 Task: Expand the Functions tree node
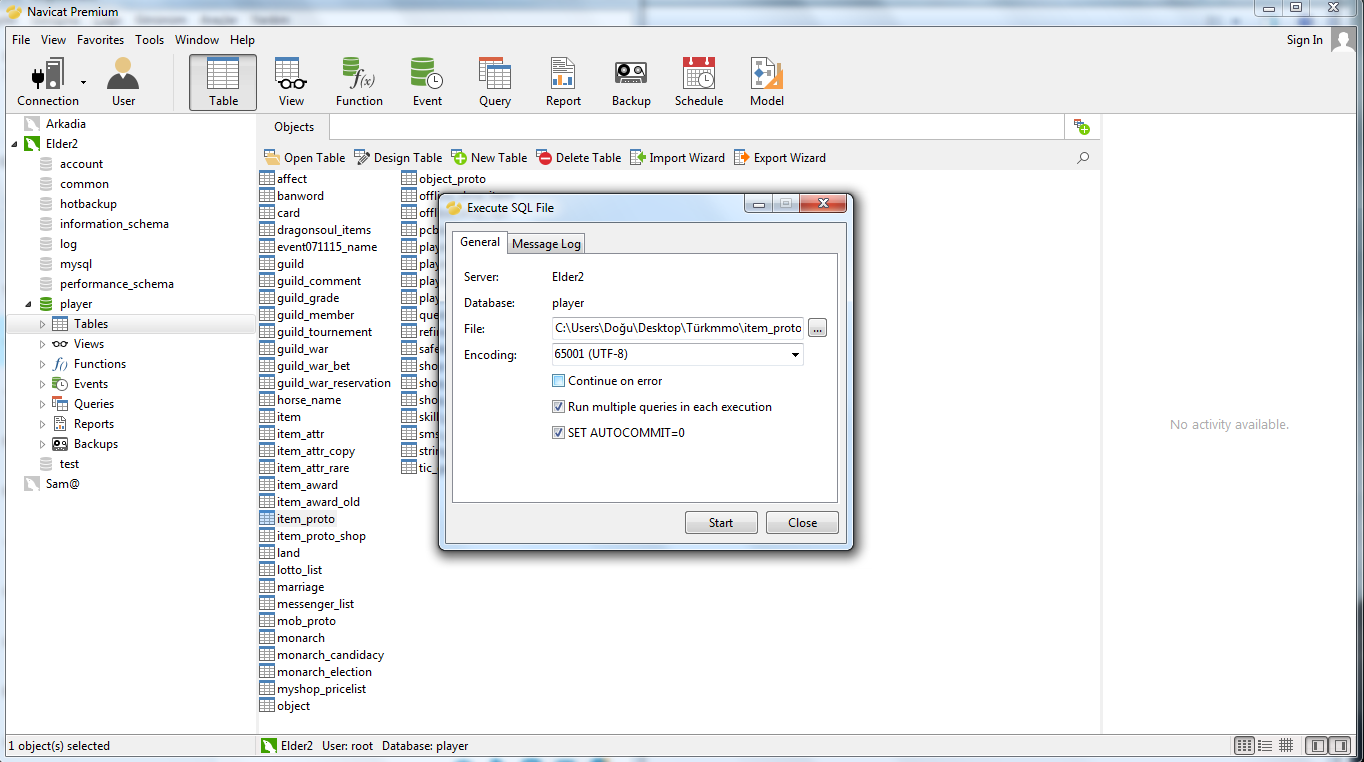(42, 364)
